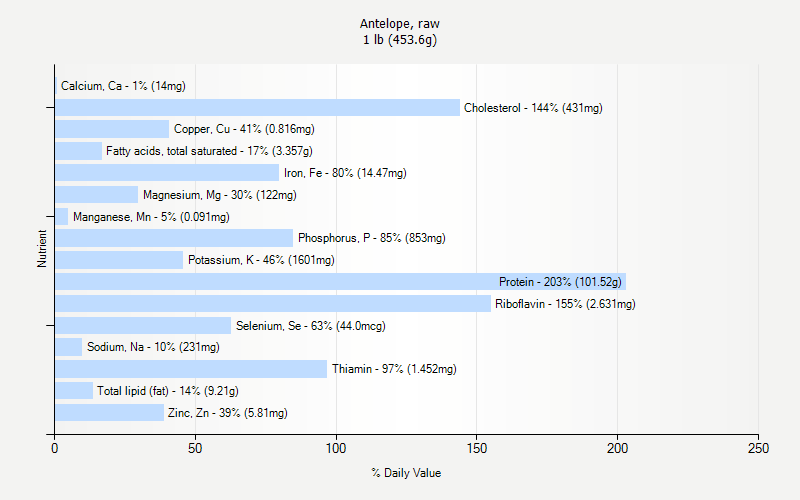The width and height of the screenshot is (800, 500).
Task: Click the Sodium, Na data label
Action: tap(153, 348)
